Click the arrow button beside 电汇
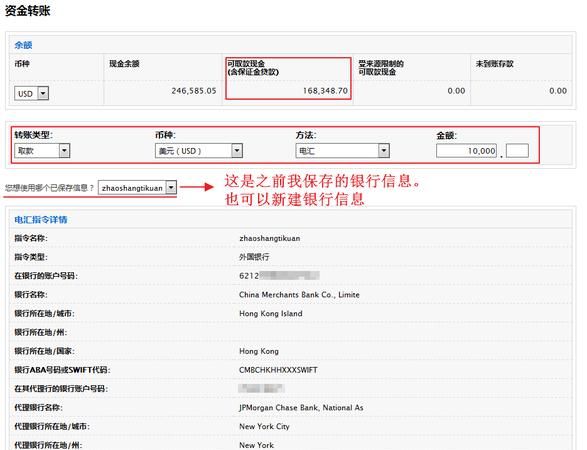This screenshot has height=450, width=587. pyautogui.click(x=384, y=151)
